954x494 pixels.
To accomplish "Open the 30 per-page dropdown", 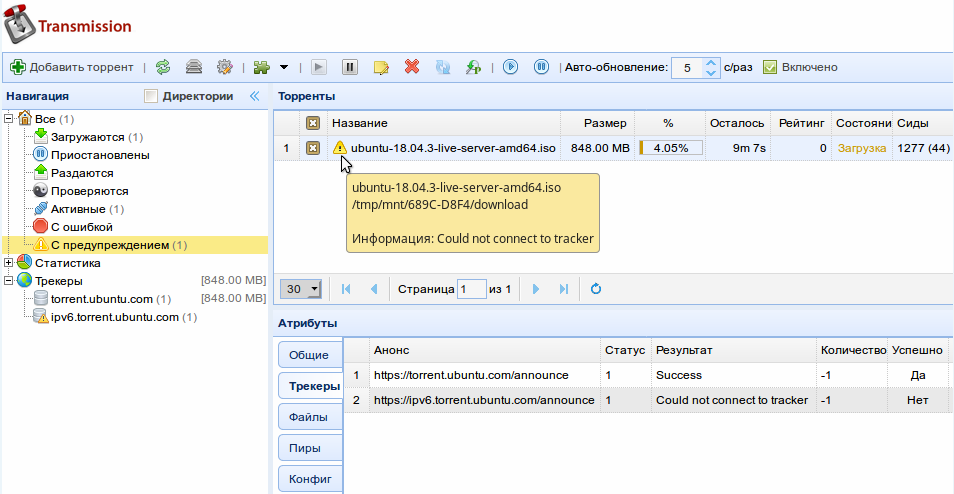I will click(x=301, y=289).
